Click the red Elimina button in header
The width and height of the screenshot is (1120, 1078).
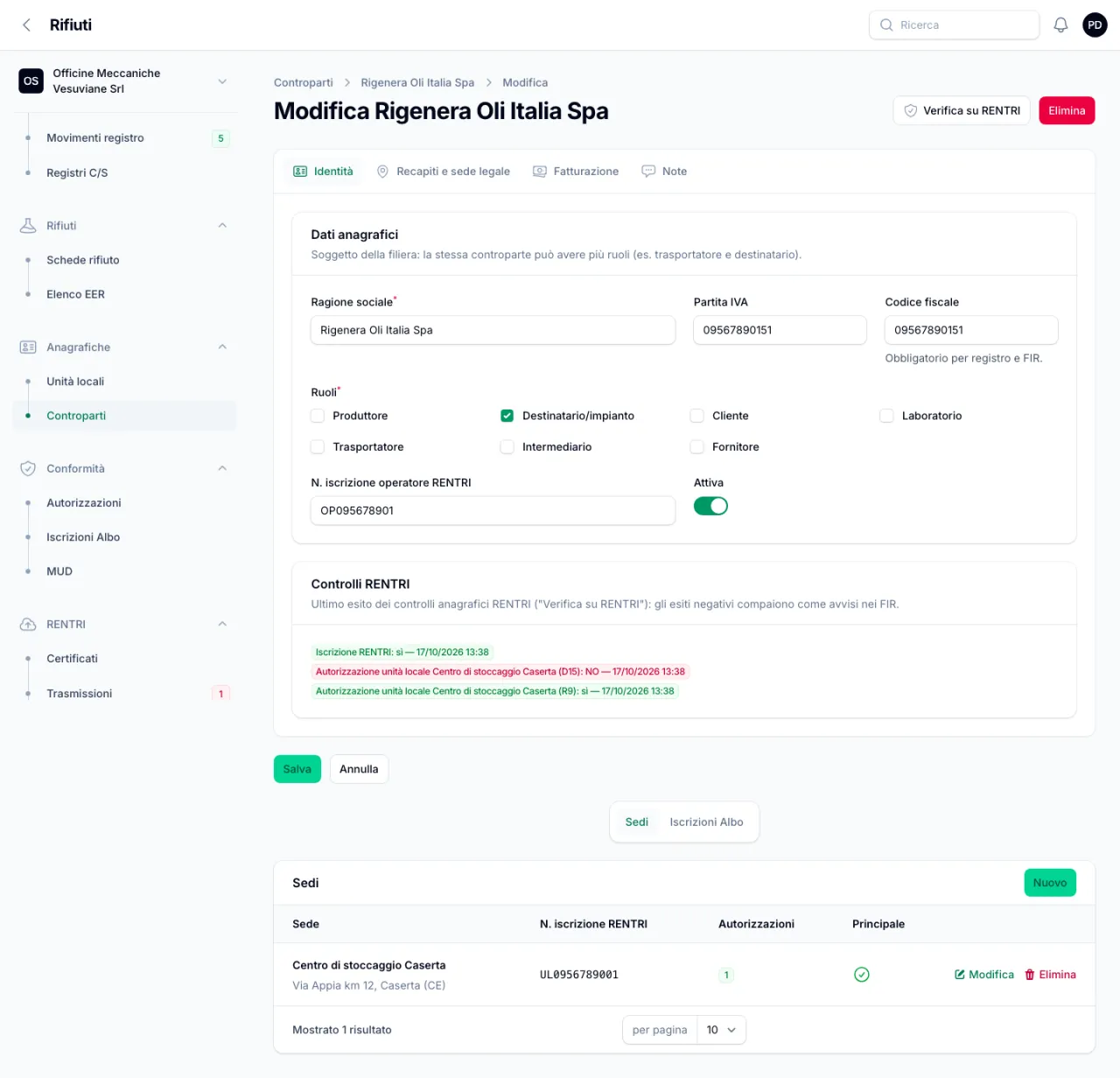(1067, 110)
